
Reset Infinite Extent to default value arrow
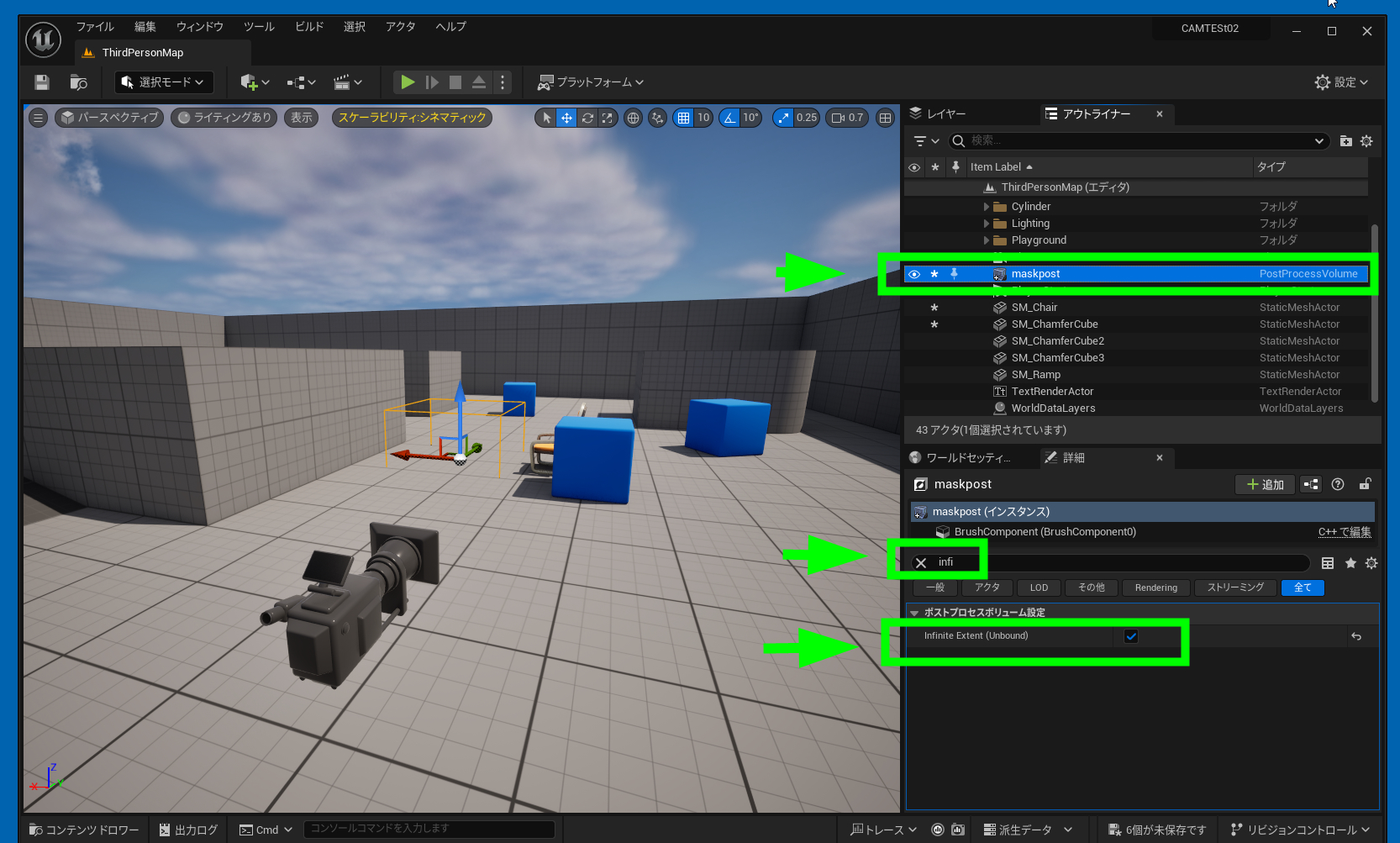(x=1356, y=636)
